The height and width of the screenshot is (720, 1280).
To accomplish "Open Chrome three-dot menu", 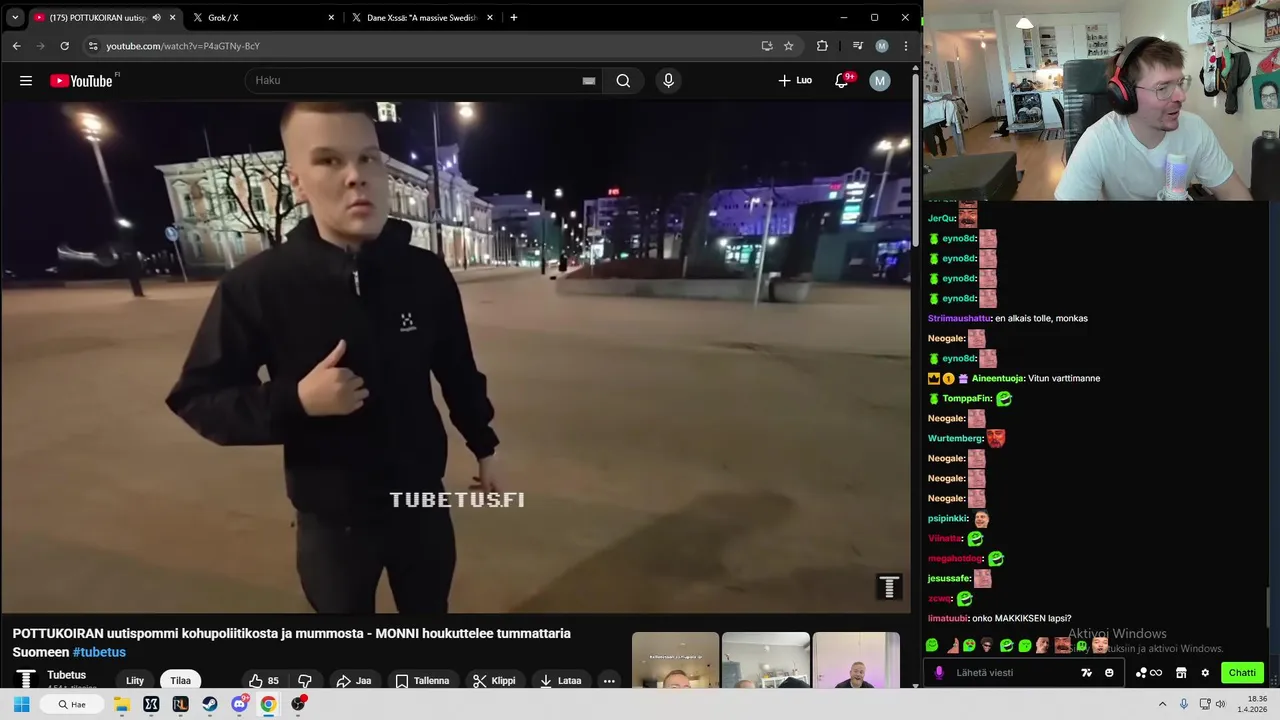I will tap(905, 46).
